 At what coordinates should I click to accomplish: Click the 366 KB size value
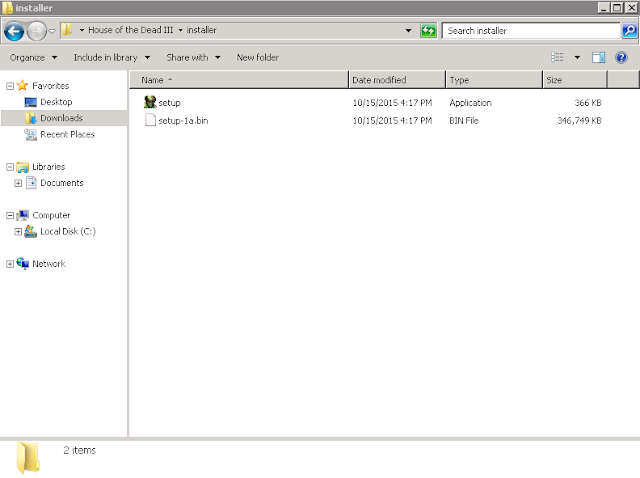588,103
